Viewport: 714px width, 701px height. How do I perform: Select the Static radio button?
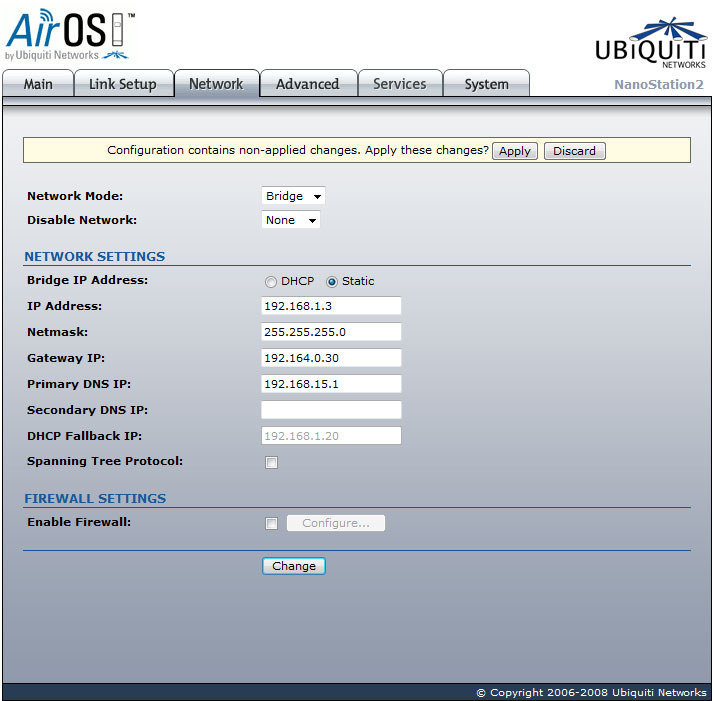(332, 282)
